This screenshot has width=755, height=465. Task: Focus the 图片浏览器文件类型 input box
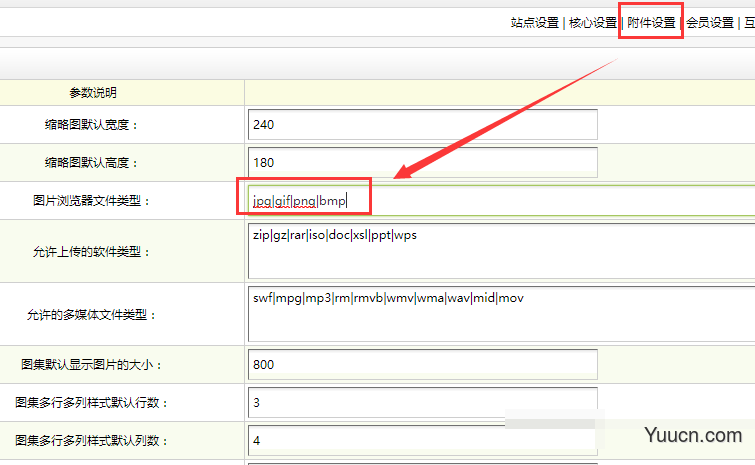point(501,200)
